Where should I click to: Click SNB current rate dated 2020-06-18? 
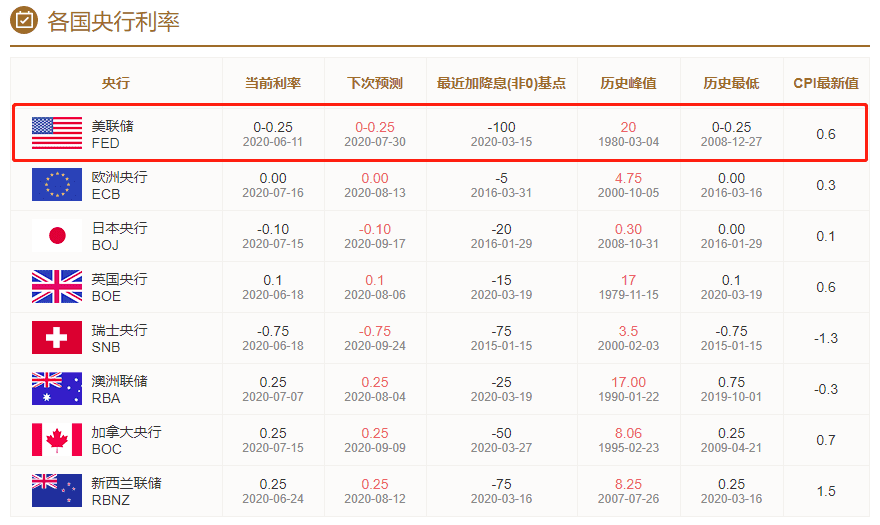[273, 339]
